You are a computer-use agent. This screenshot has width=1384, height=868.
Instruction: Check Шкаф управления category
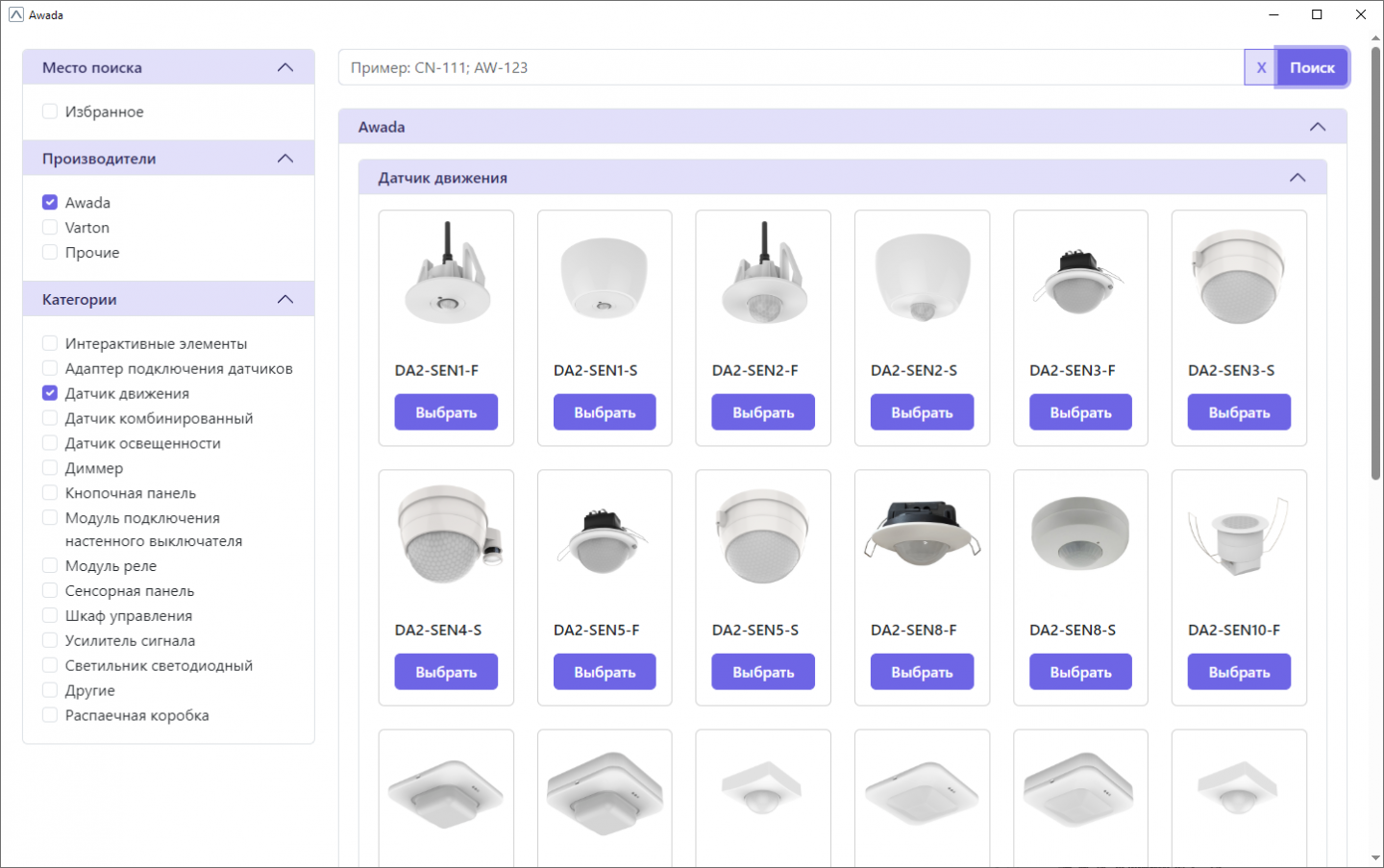(x=50, y=616)
